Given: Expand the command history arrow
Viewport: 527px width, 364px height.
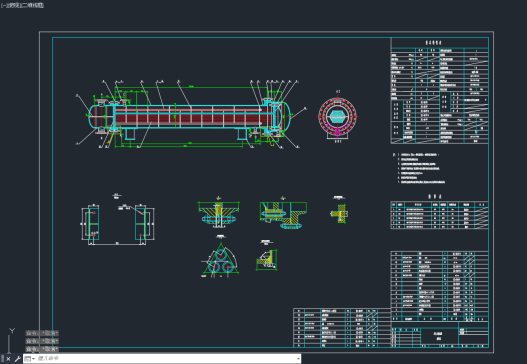Looking at the screenshot, I should (x=298, y=359).
